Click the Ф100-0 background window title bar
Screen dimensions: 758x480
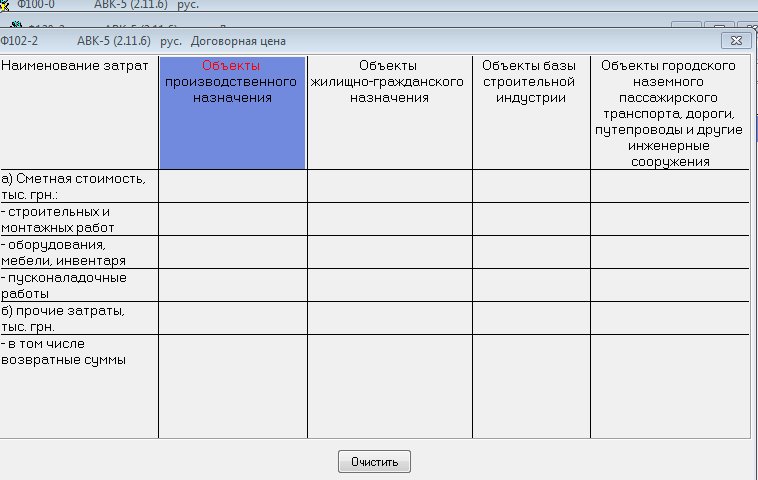click(x=300, y=5)
